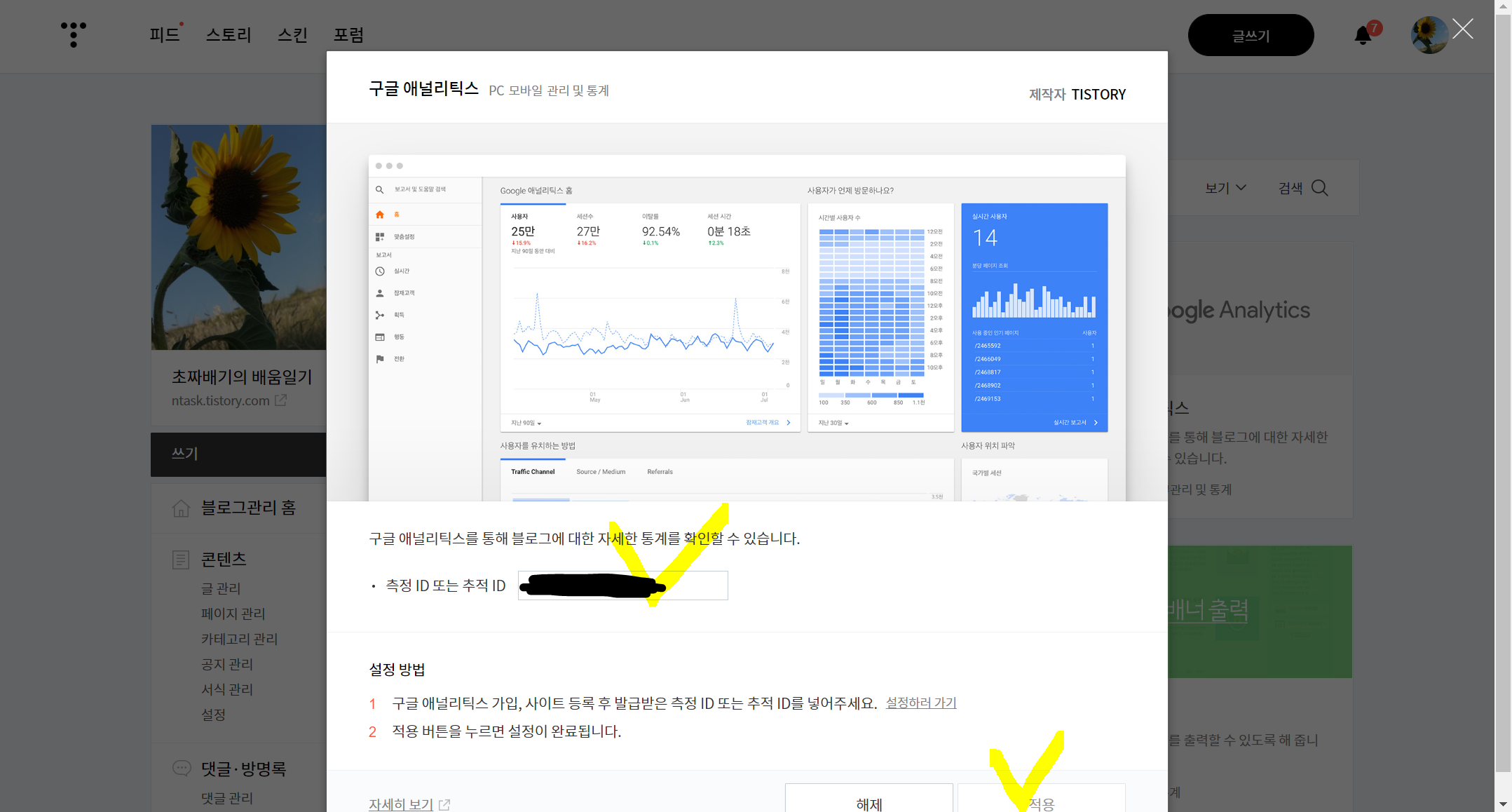
Task: Open 페이지 관리 in sidebar
Action: pyautogui.click(x=233, y=614)
